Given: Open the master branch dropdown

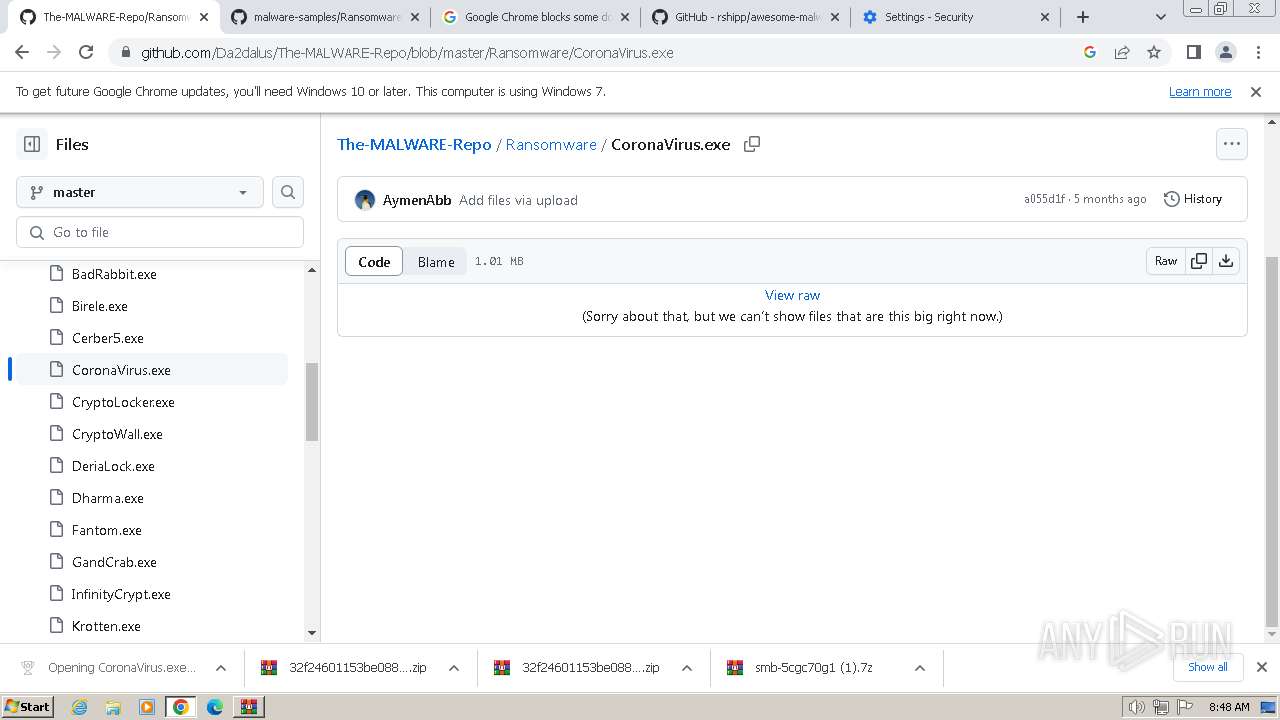Looking at the screenshot, I should click(140, 192).
